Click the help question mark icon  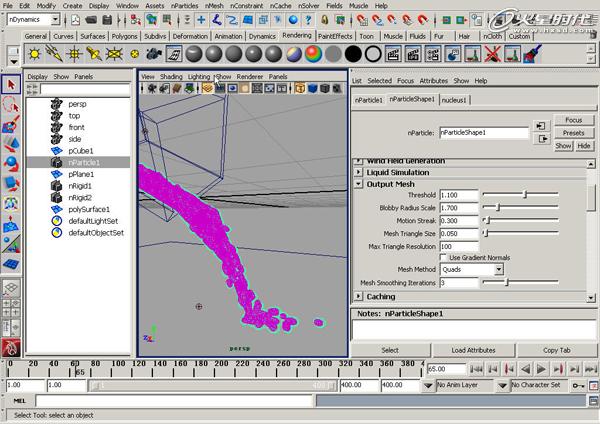(x=308, y=20)
